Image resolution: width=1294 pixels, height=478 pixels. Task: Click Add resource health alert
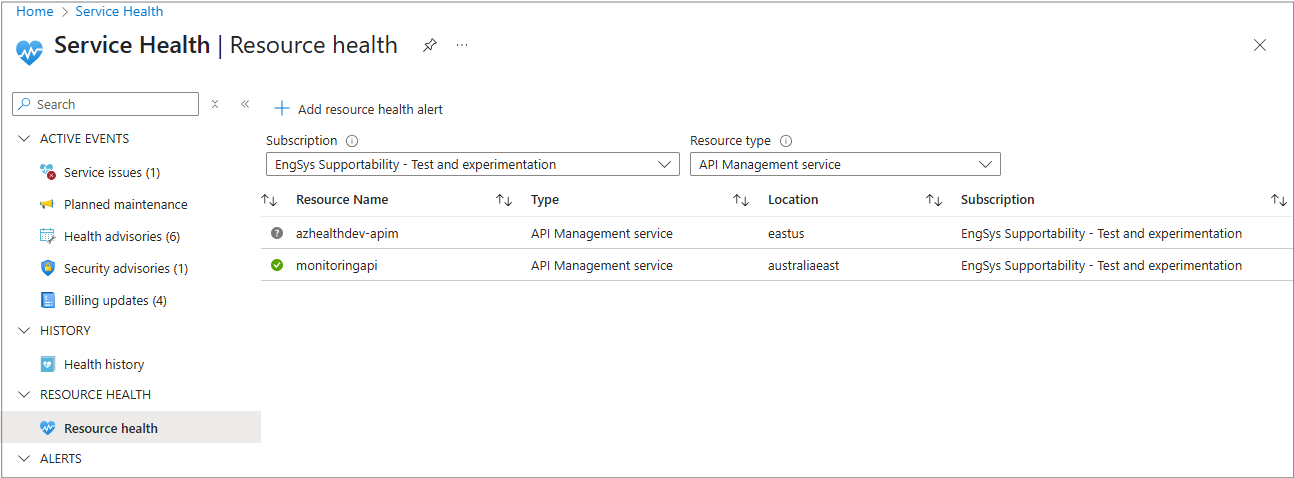tap(359, 109)
